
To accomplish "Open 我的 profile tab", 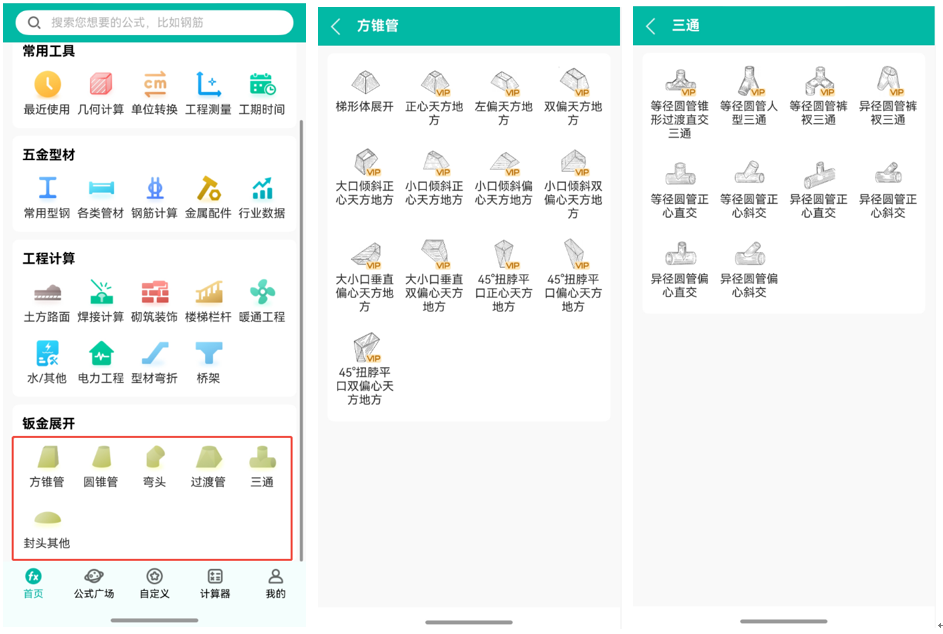I will tap(276, 583).
